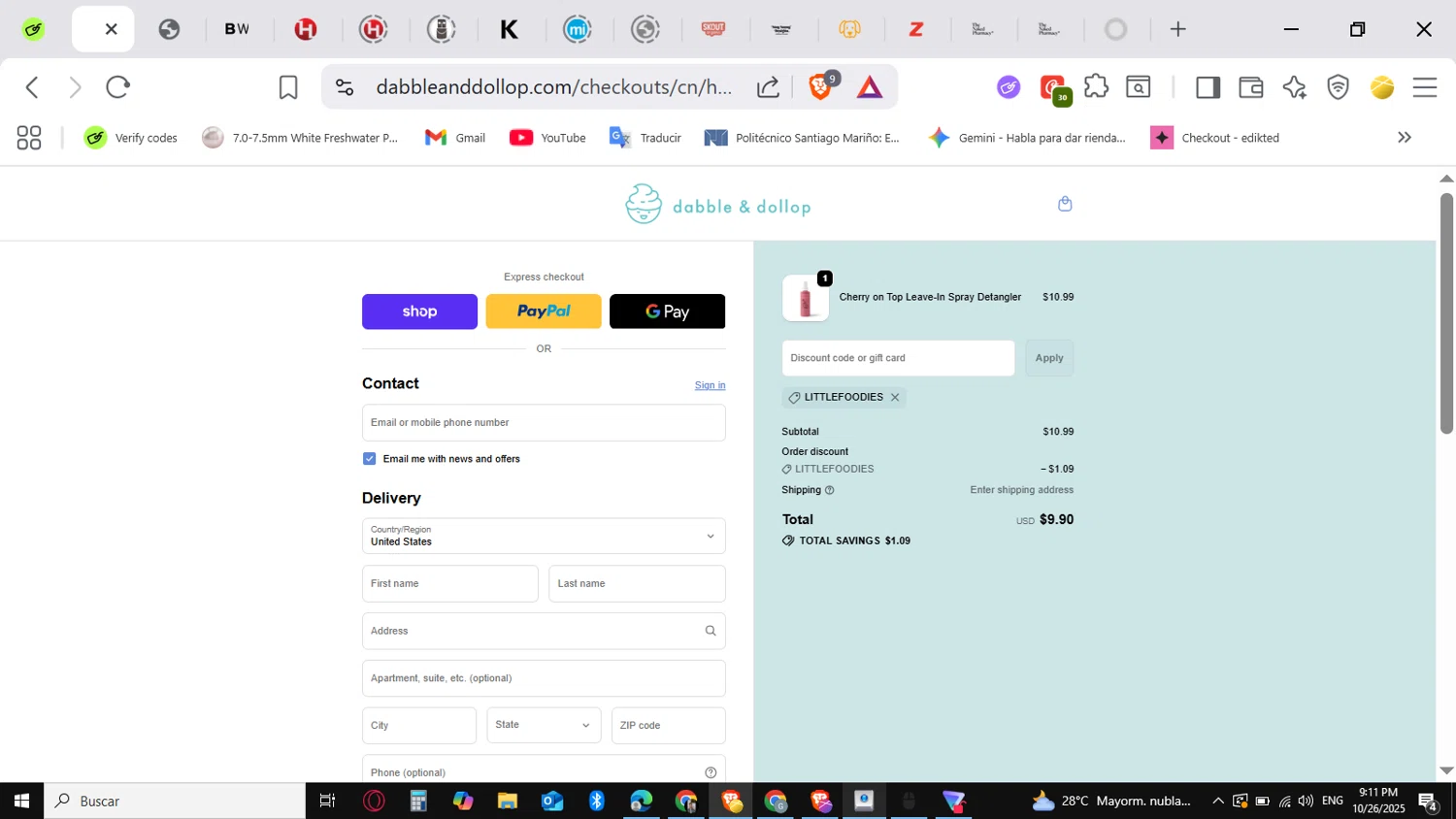Open Leo AI sparkle icon in toolbar
This screenshot has height=819, width=1456.
click(x=1294, y=87)
